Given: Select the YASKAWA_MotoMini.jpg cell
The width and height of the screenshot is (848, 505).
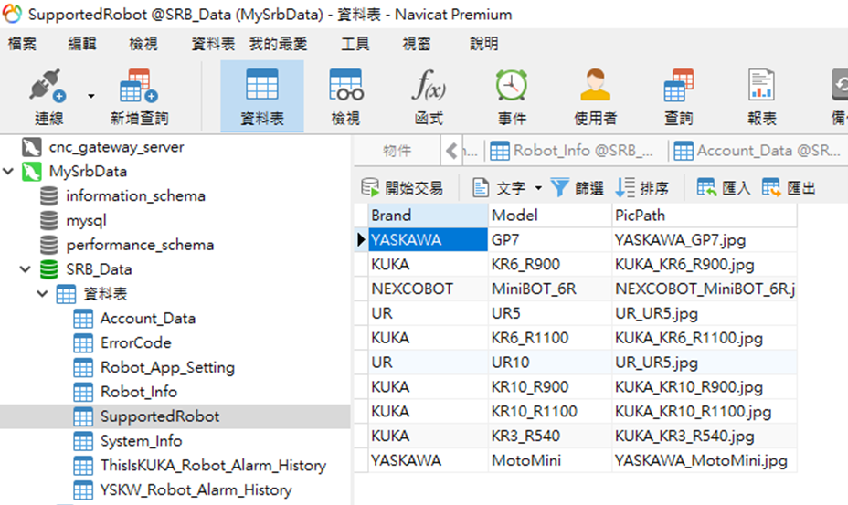Looking at the screenshot, I should click(x=704, y=461).
